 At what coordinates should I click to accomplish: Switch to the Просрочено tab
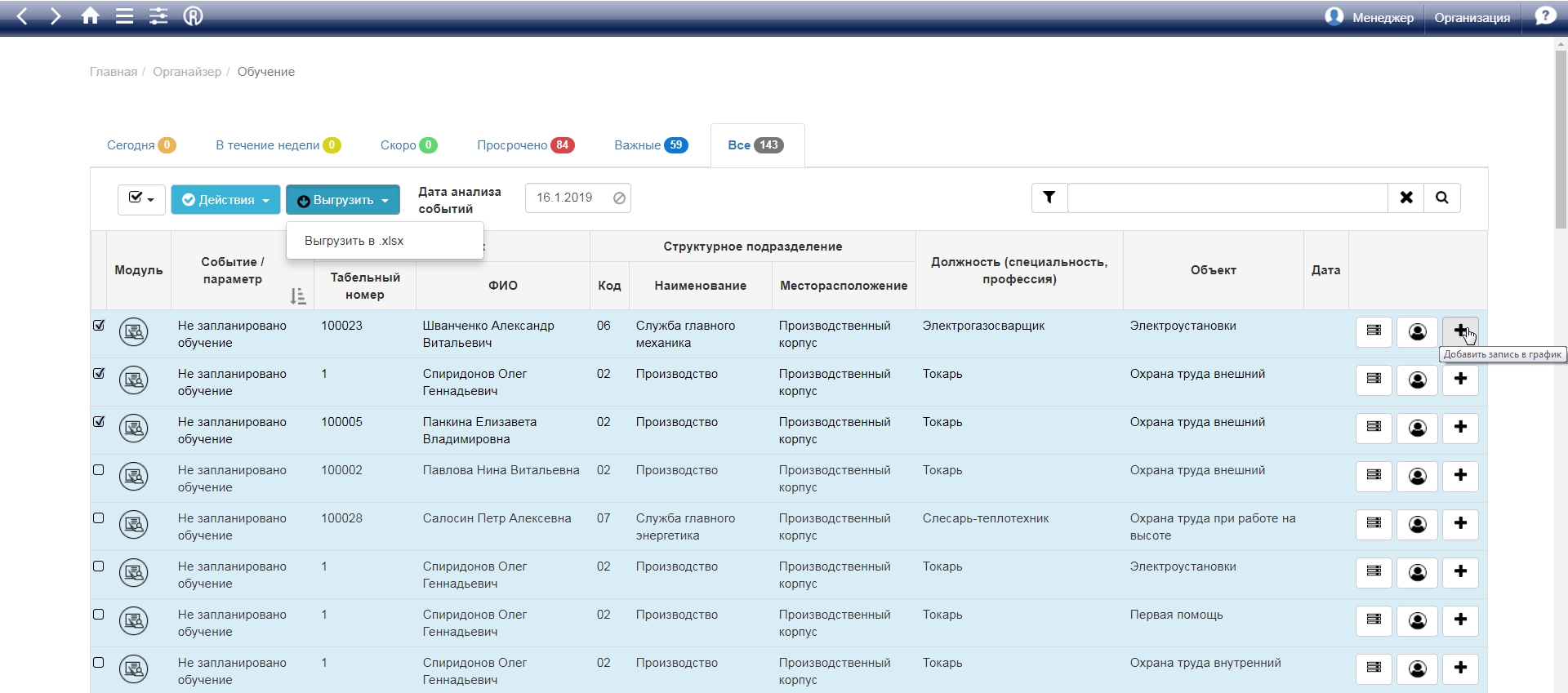point(524,145)
